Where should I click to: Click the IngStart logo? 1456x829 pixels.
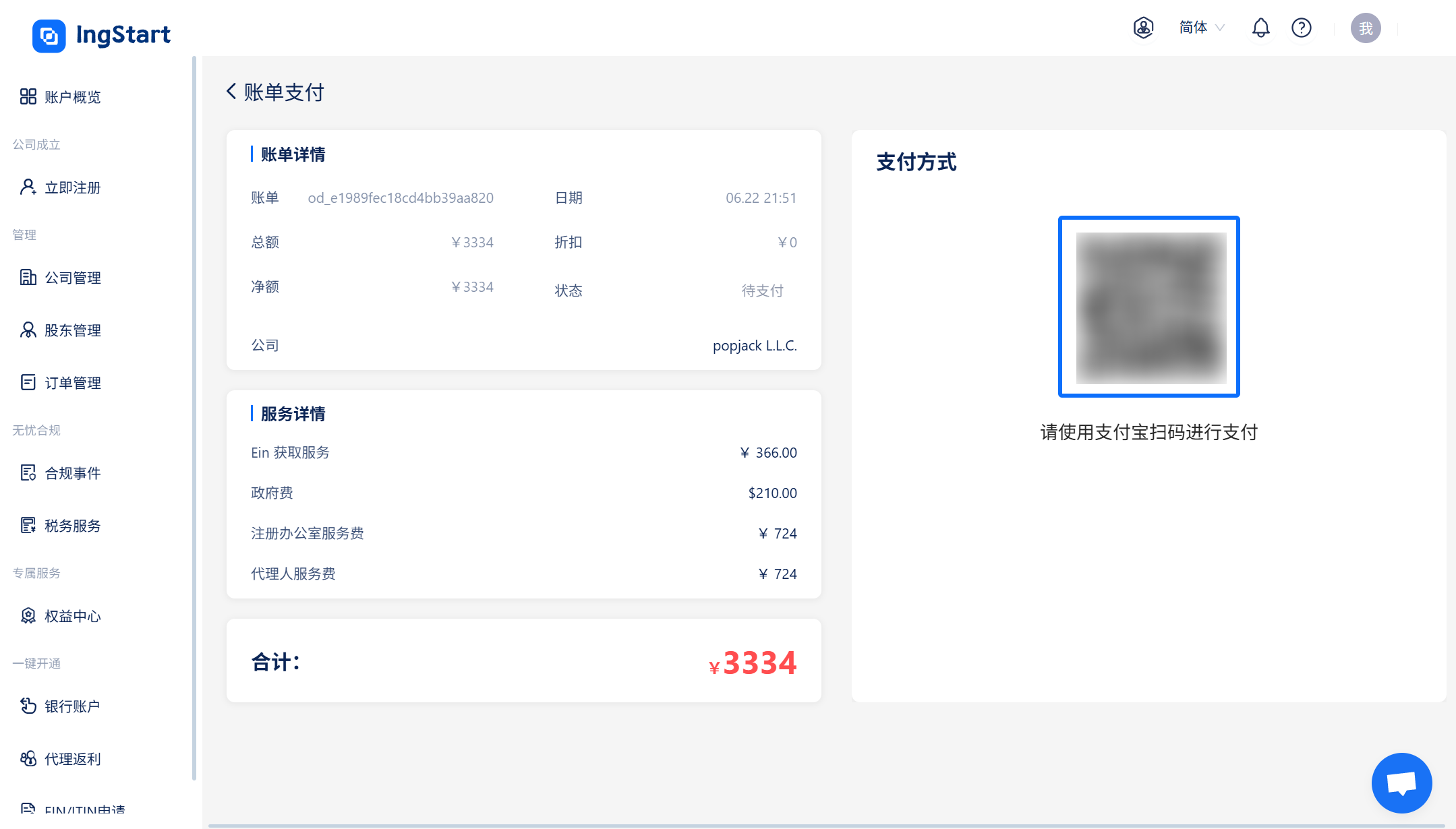point(102,35)
